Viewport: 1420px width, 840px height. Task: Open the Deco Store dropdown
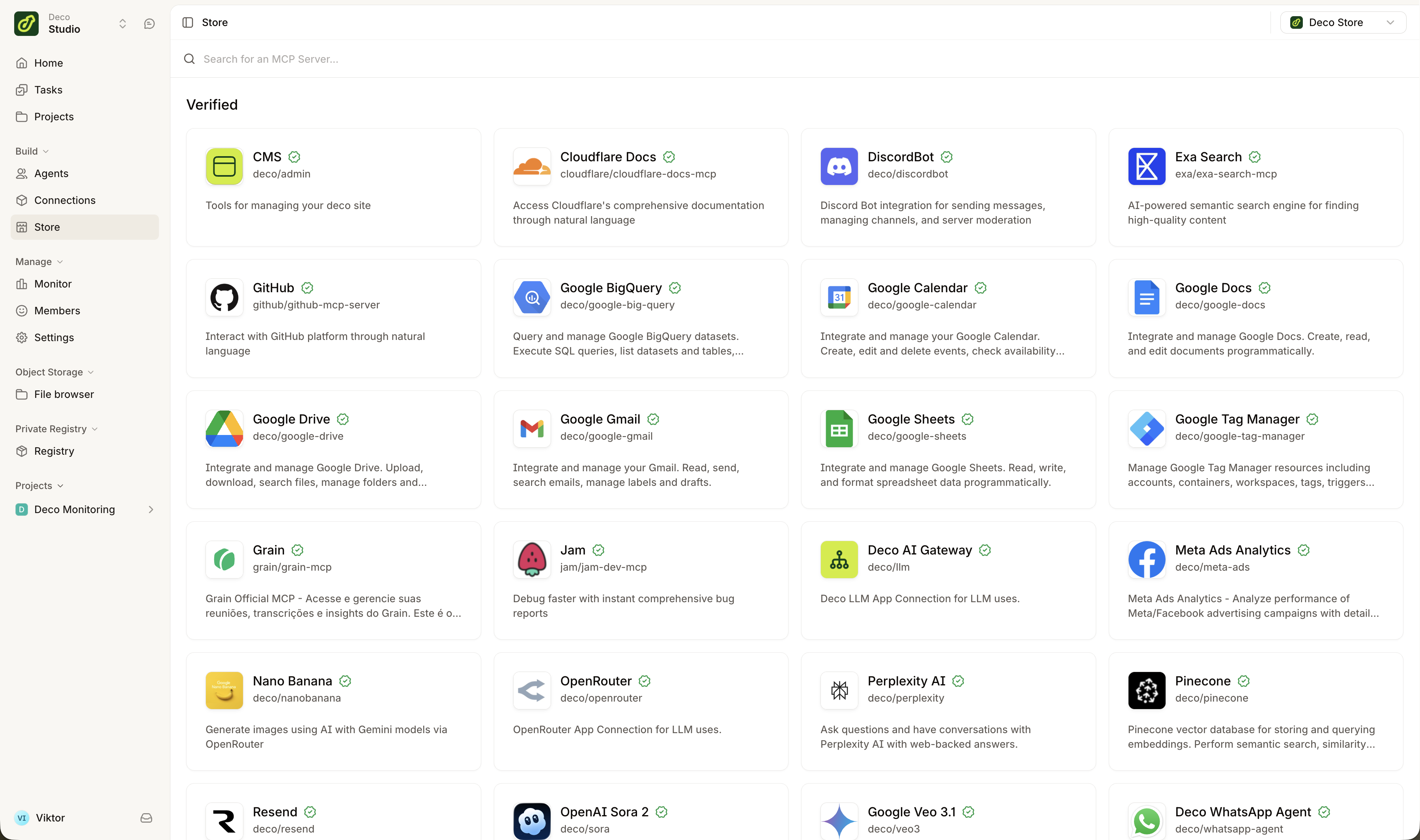pos(1342,22)
